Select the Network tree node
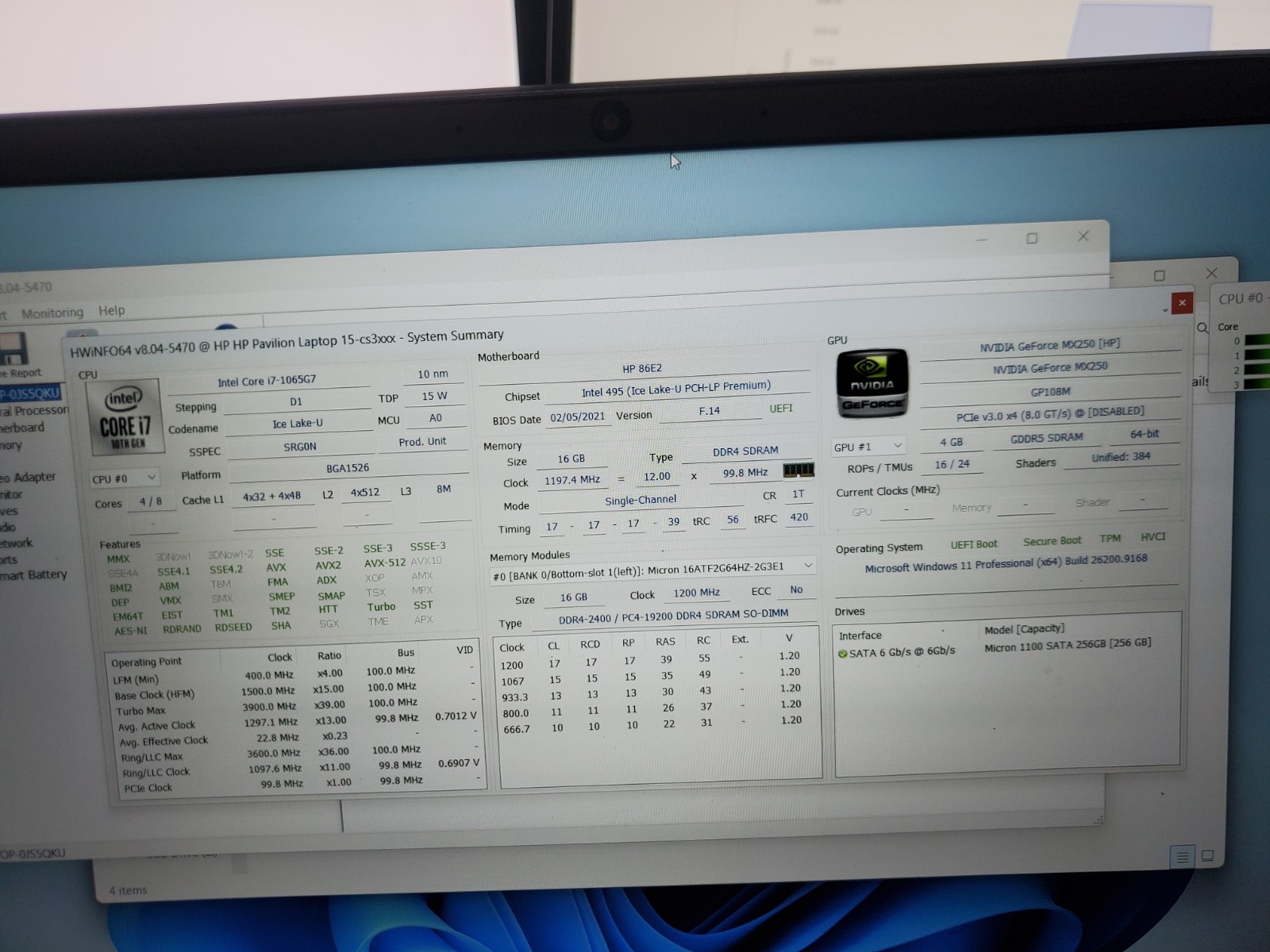This screenshot has width=1270, height=952. tap(17, 543)
